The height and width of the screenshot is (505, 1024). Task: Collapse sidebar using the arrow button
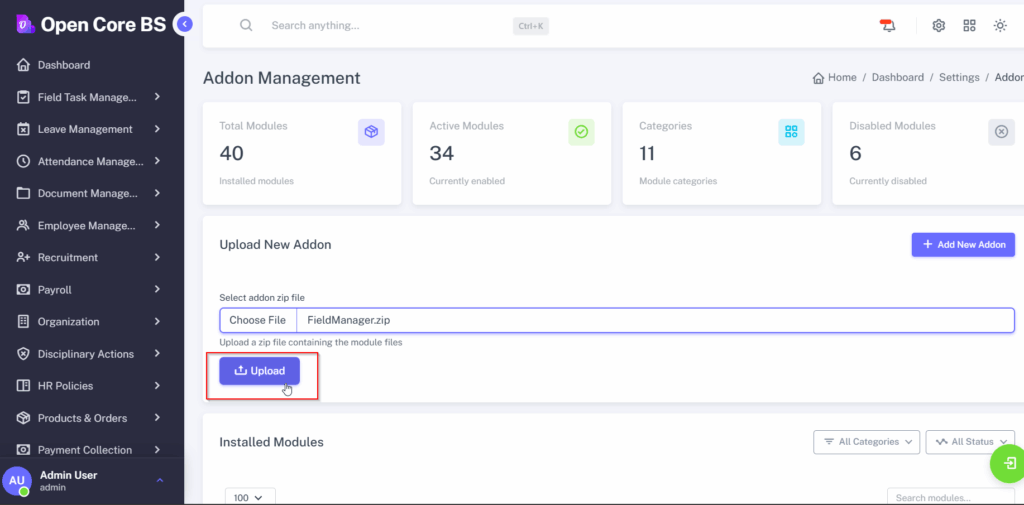coord(183,24)
